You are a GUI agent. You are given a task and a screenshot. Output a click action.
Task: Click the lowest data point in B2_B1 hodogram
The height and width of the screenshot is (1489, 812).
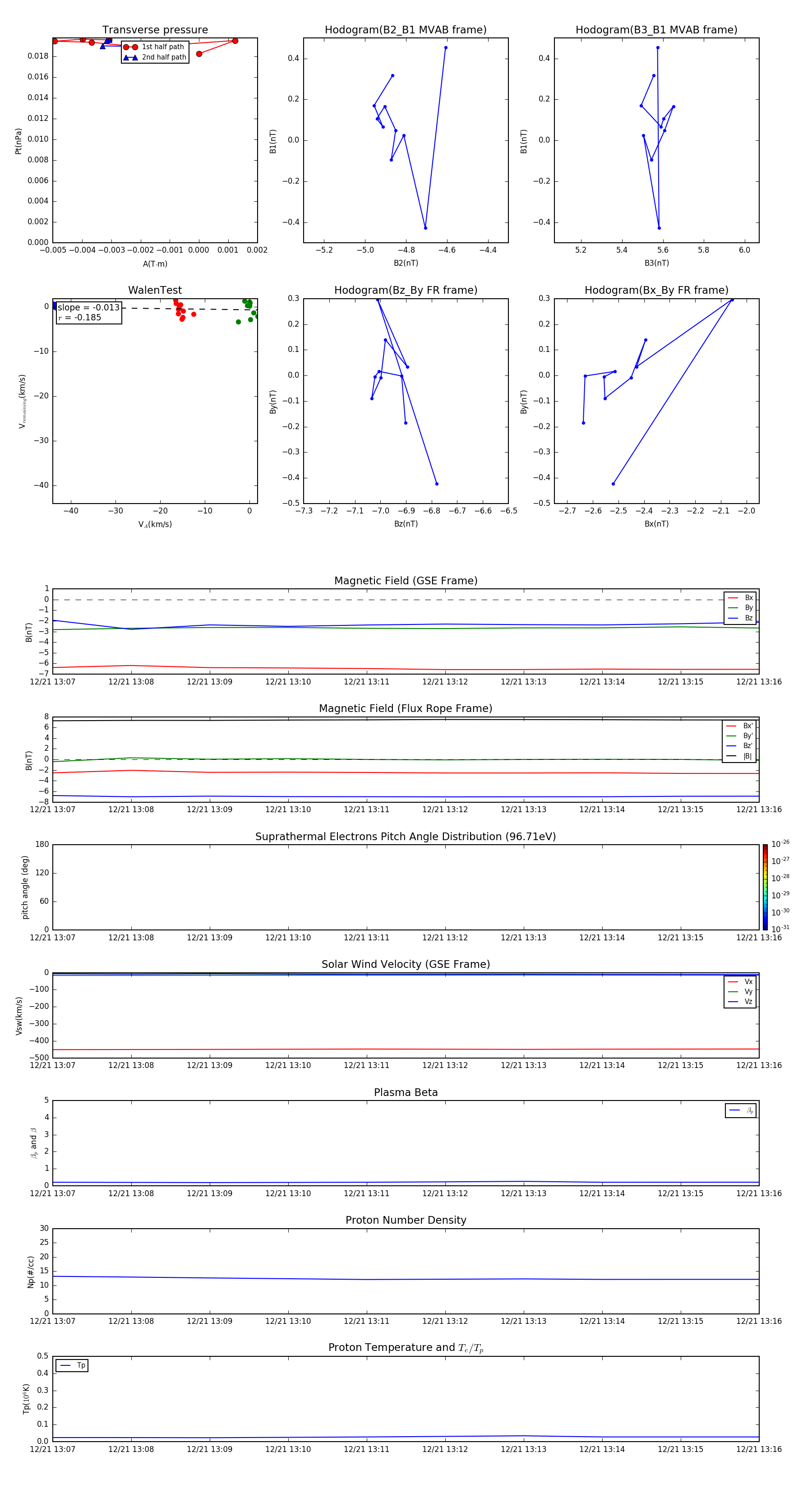point(425,228)
